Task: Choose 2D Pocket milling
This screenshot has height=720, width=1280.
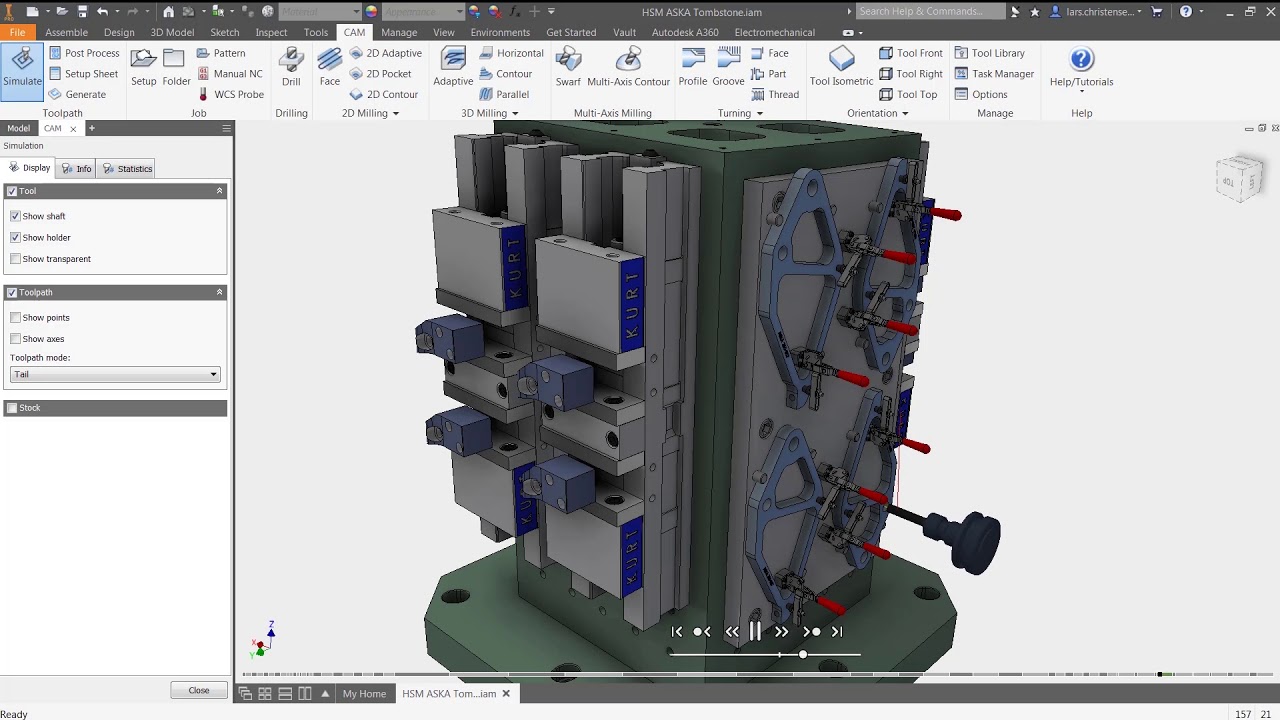Action: pos(380,74)
